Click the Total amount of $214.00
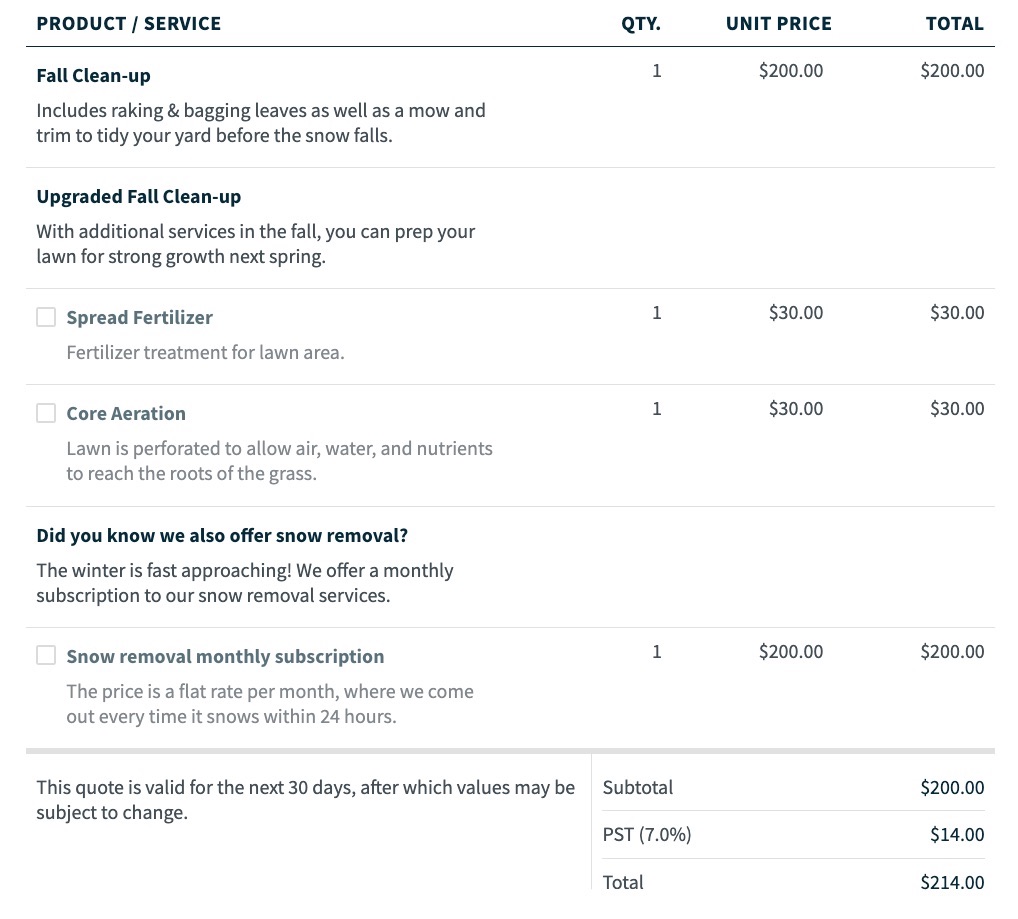The image size is (1018, 919). (951, 882)
